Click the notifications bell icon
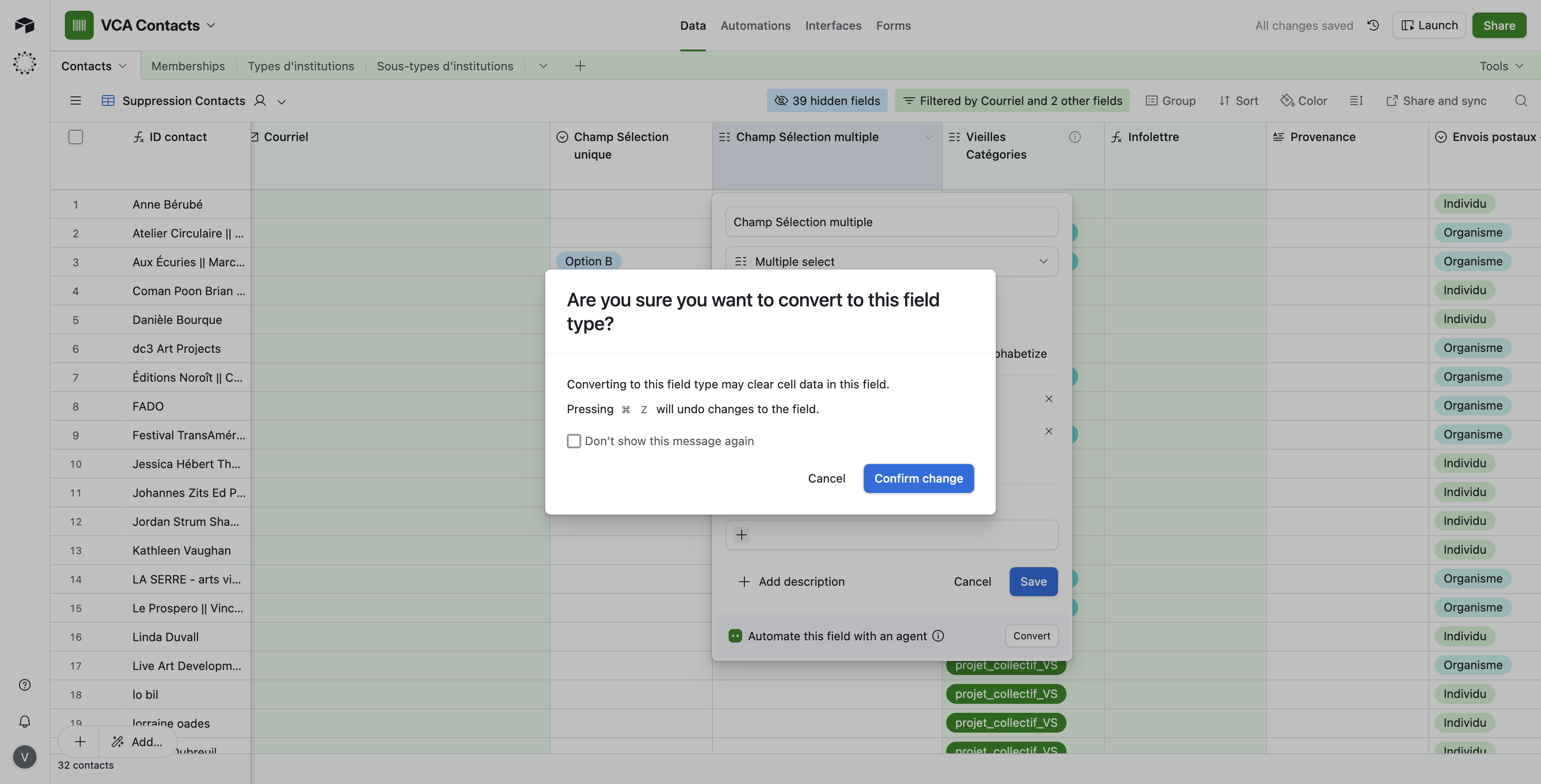 pos(24,721)
